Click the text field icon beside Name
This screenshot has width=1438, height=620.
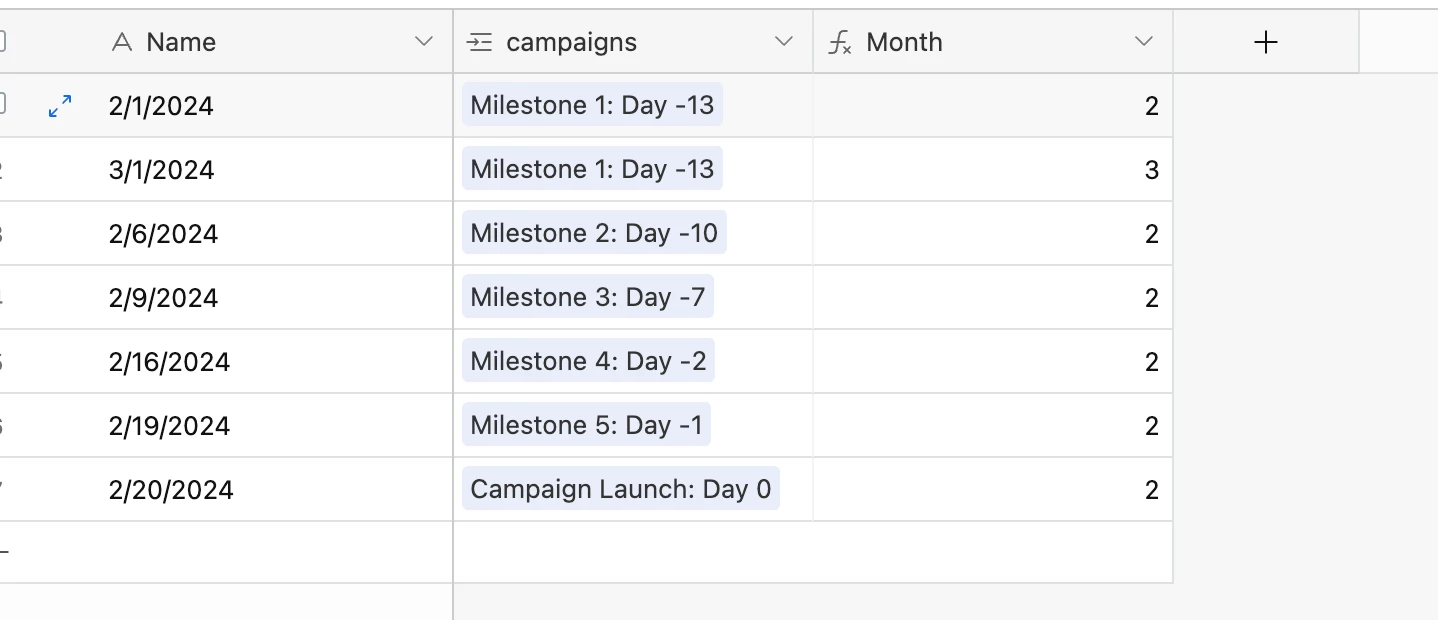tap(122, 42)
